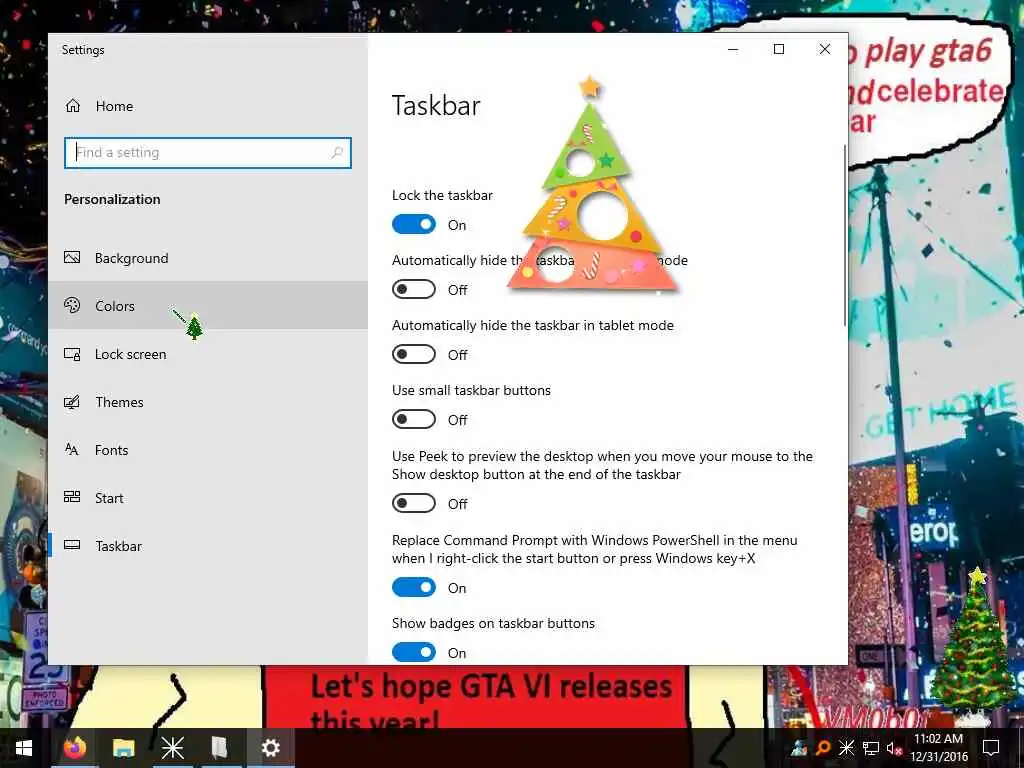
Task: Maximize the Settings window
Action: [778, 49]
